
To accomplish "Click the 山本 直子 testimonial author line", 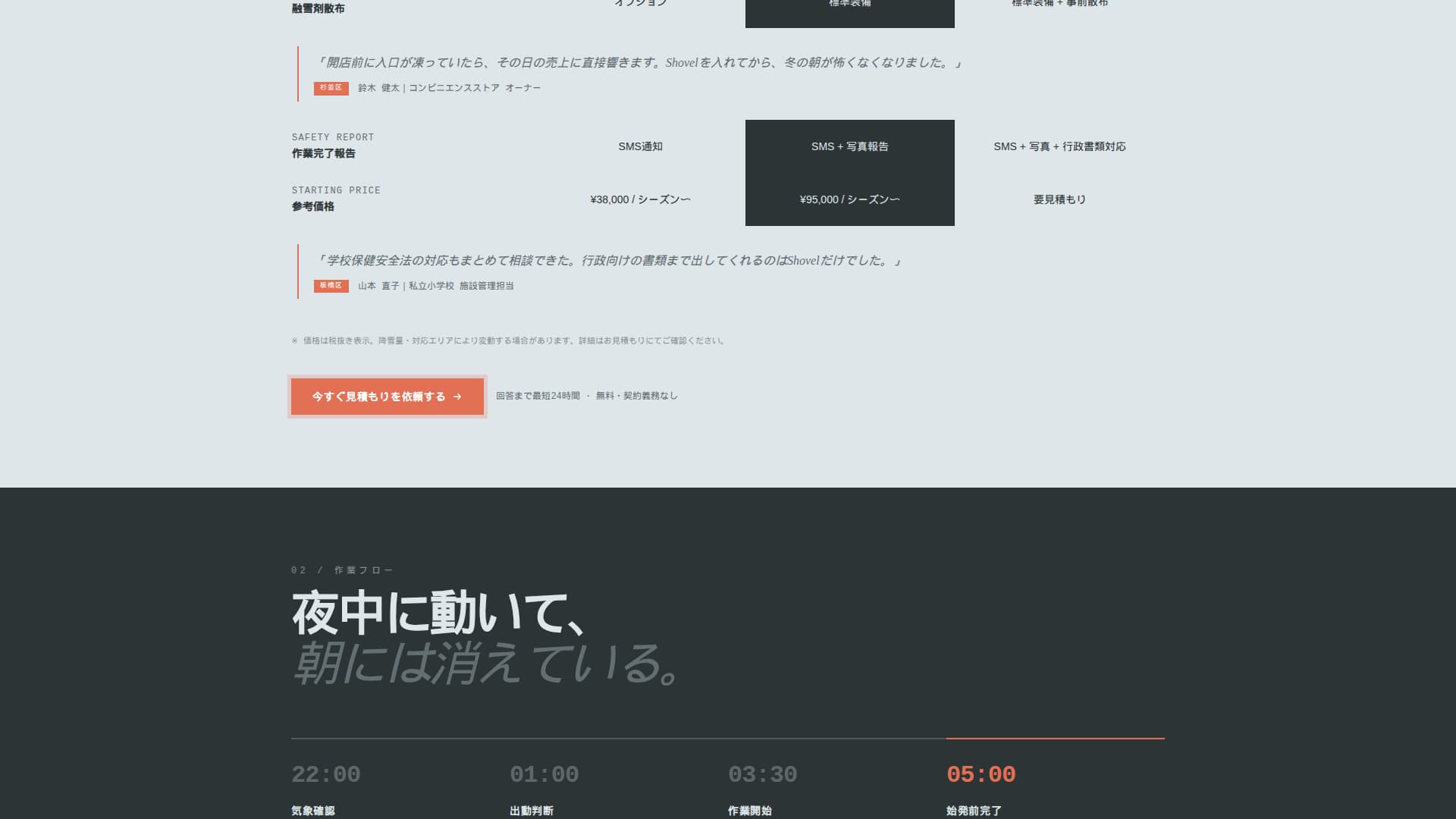I will [x=436, y=286].
